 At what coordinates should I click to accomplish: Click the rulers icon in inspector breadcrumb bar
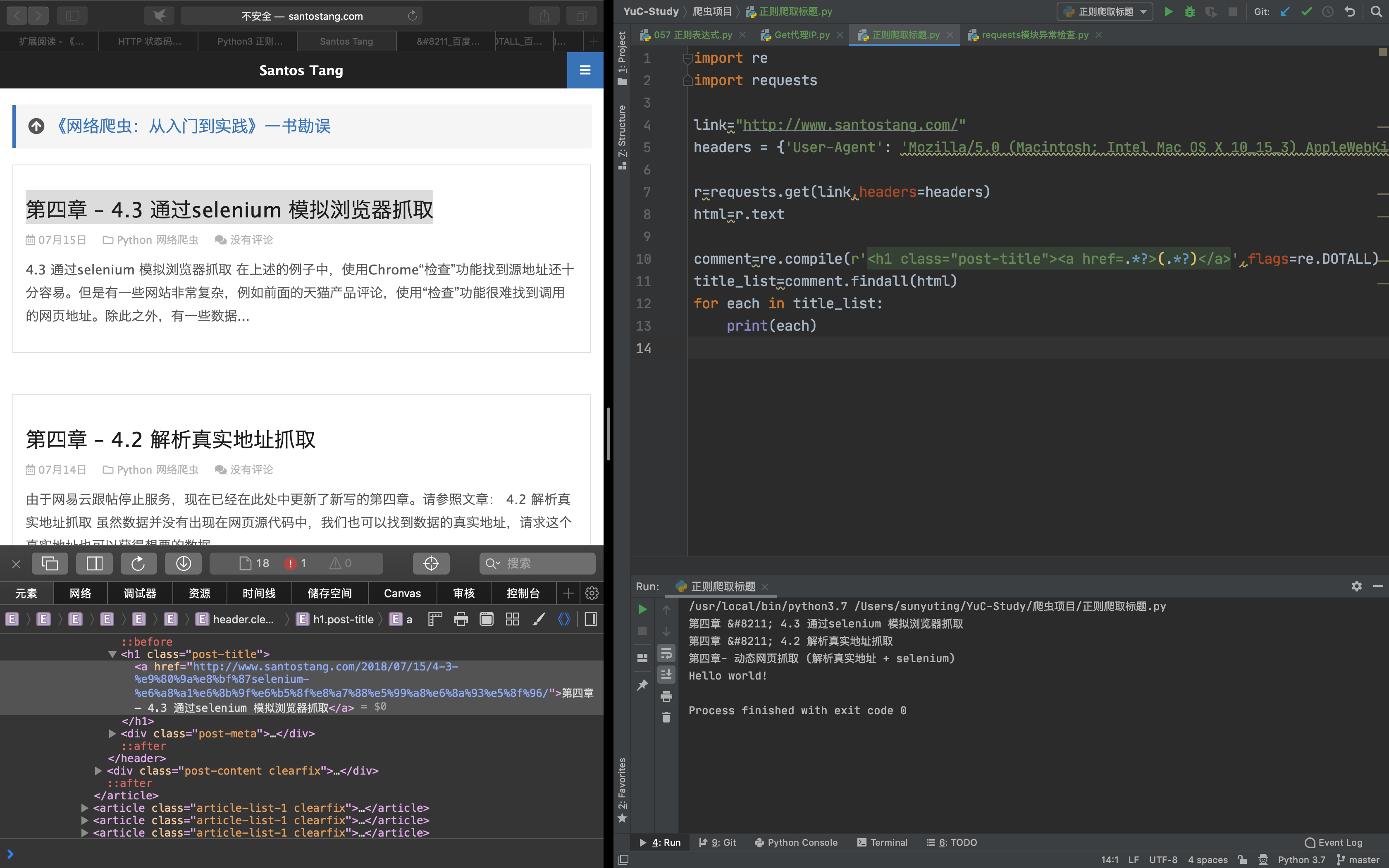click(435, 619)
